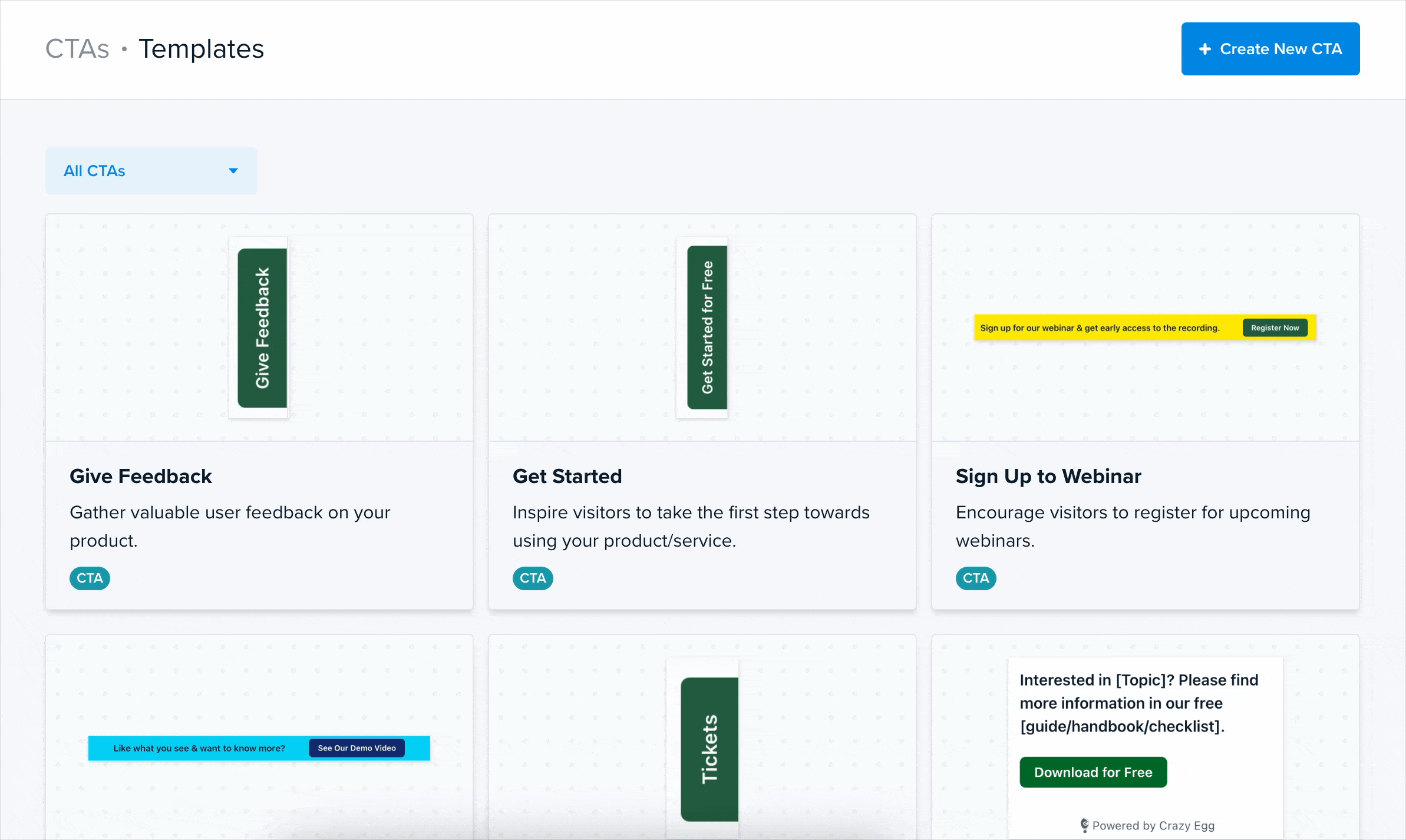Open the All CTAs filter dropdown
This screenshot has width=1406, height=840.
point(151,171)
